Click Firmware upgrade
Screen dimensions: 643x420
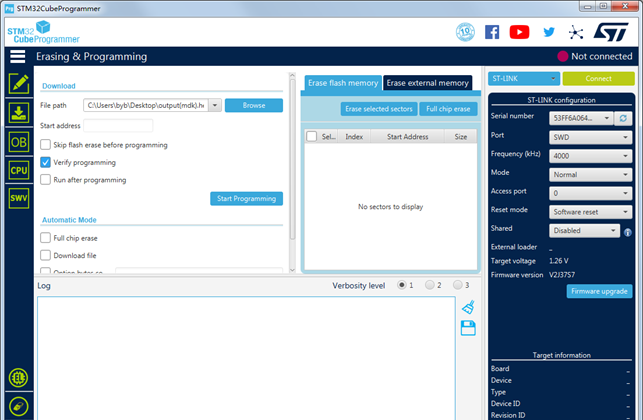(x=599, y=291)
